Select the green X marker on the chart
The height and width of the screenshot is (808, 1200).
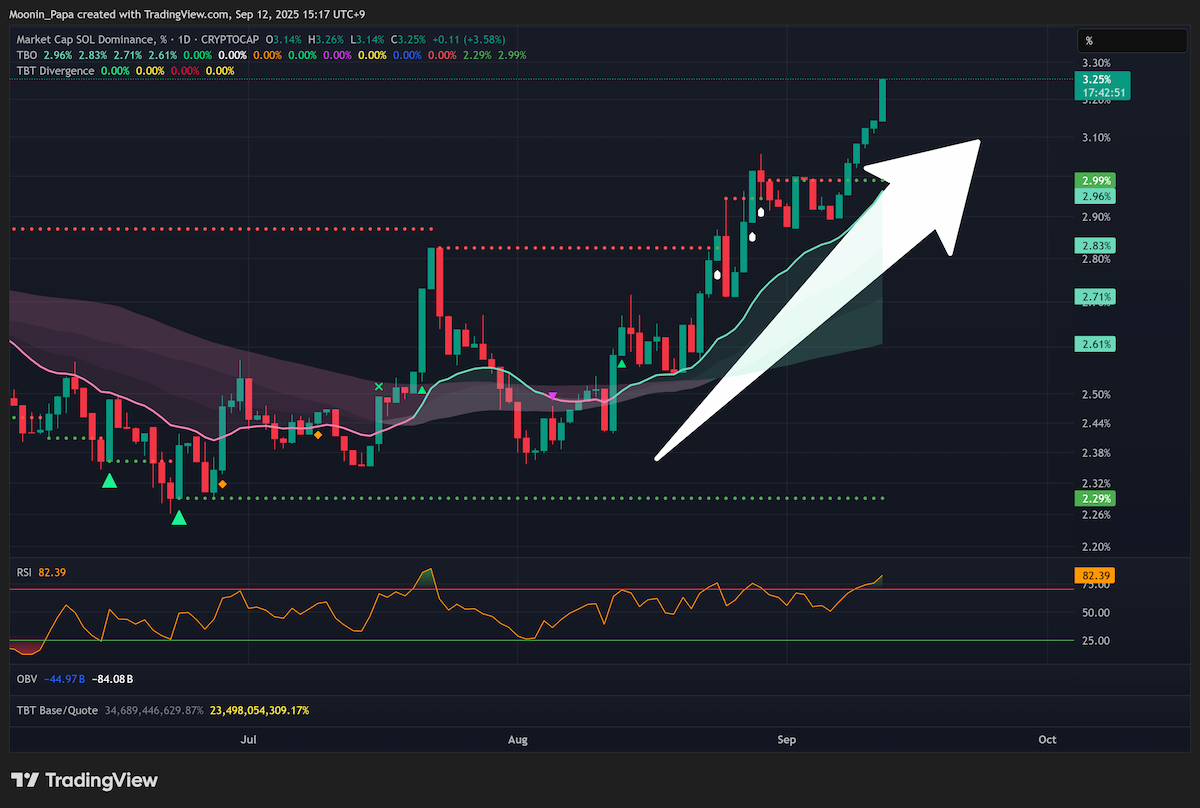pos(379,386)
